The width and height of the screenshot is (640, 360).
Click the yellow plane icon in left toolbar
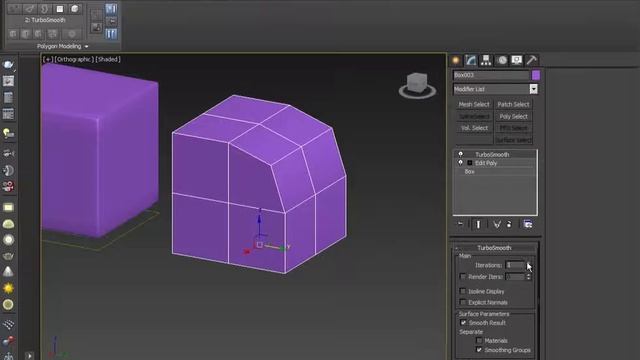(x=8, y=207)
